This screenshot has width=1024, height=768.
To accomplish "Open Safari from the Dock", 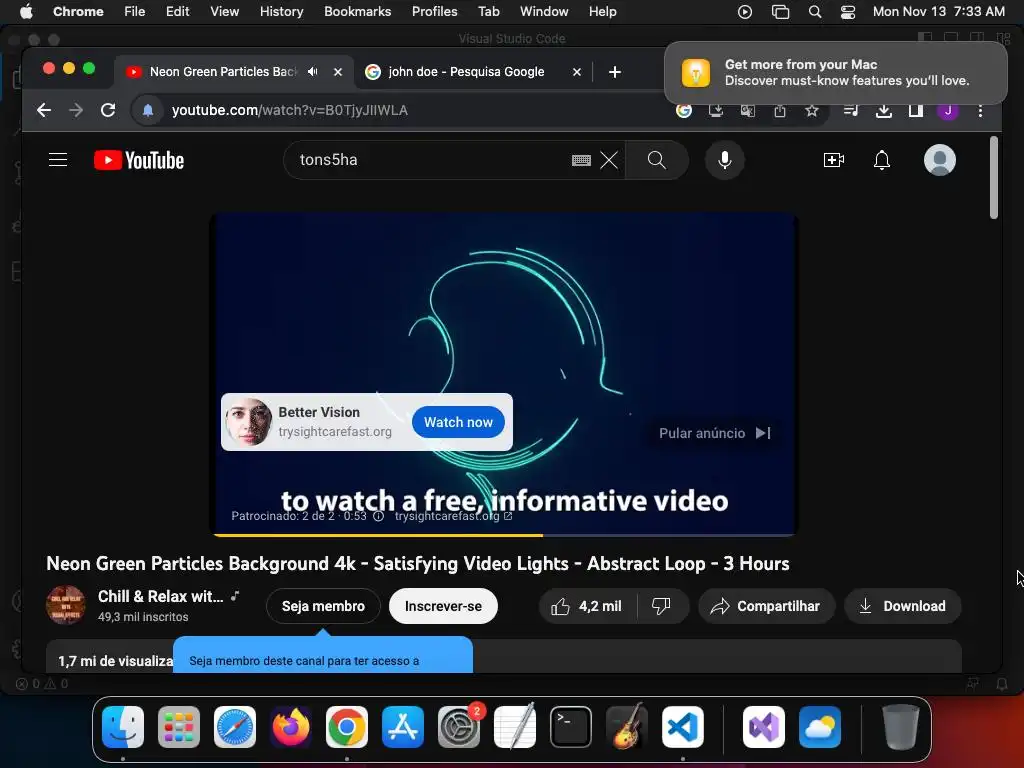I will click(x=235, y=726).
